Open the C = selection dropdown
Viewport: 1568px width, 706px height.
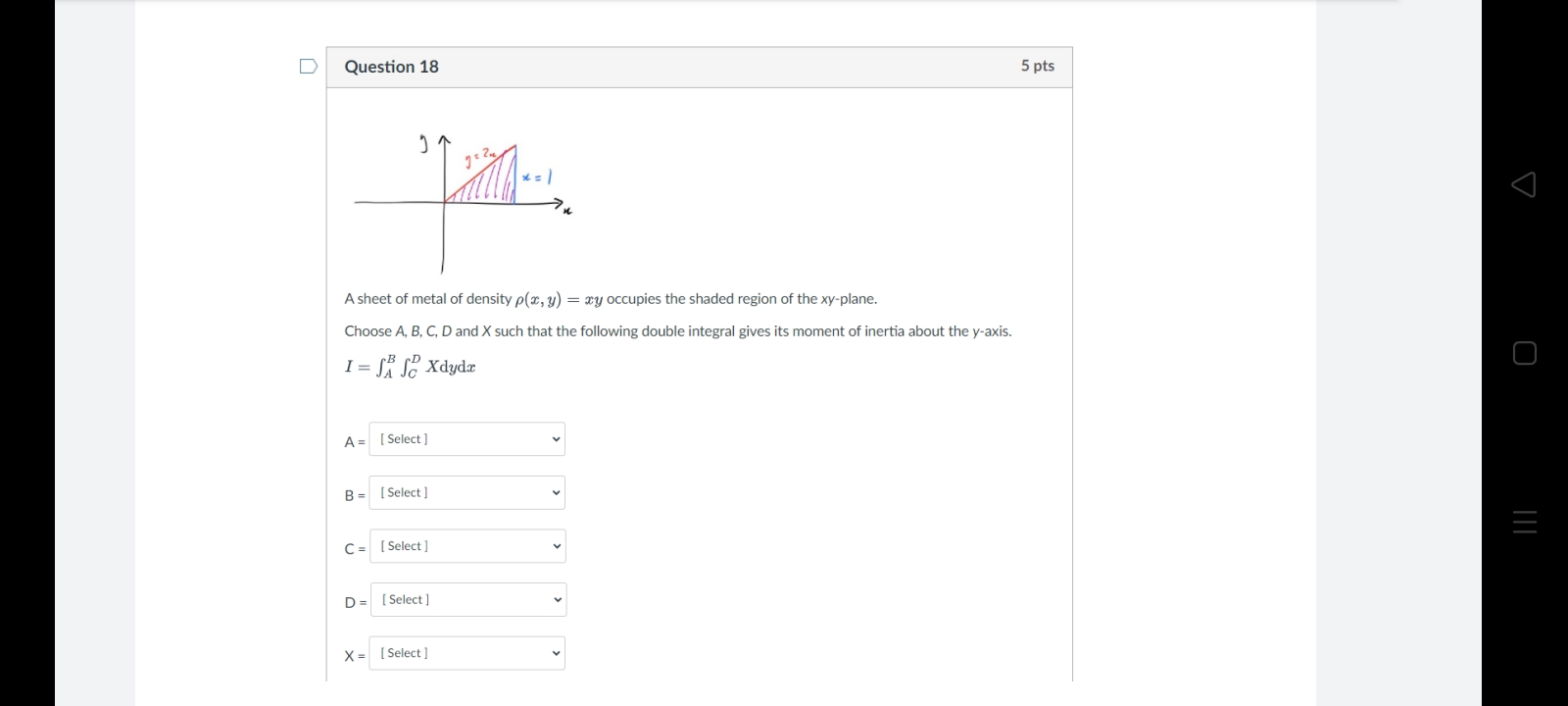tap(467, 545)
